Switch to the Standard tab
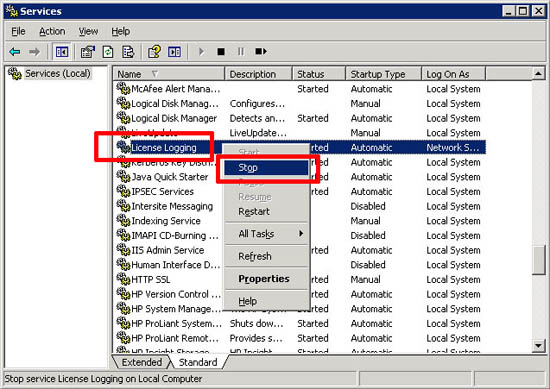 tap(198, 362)
